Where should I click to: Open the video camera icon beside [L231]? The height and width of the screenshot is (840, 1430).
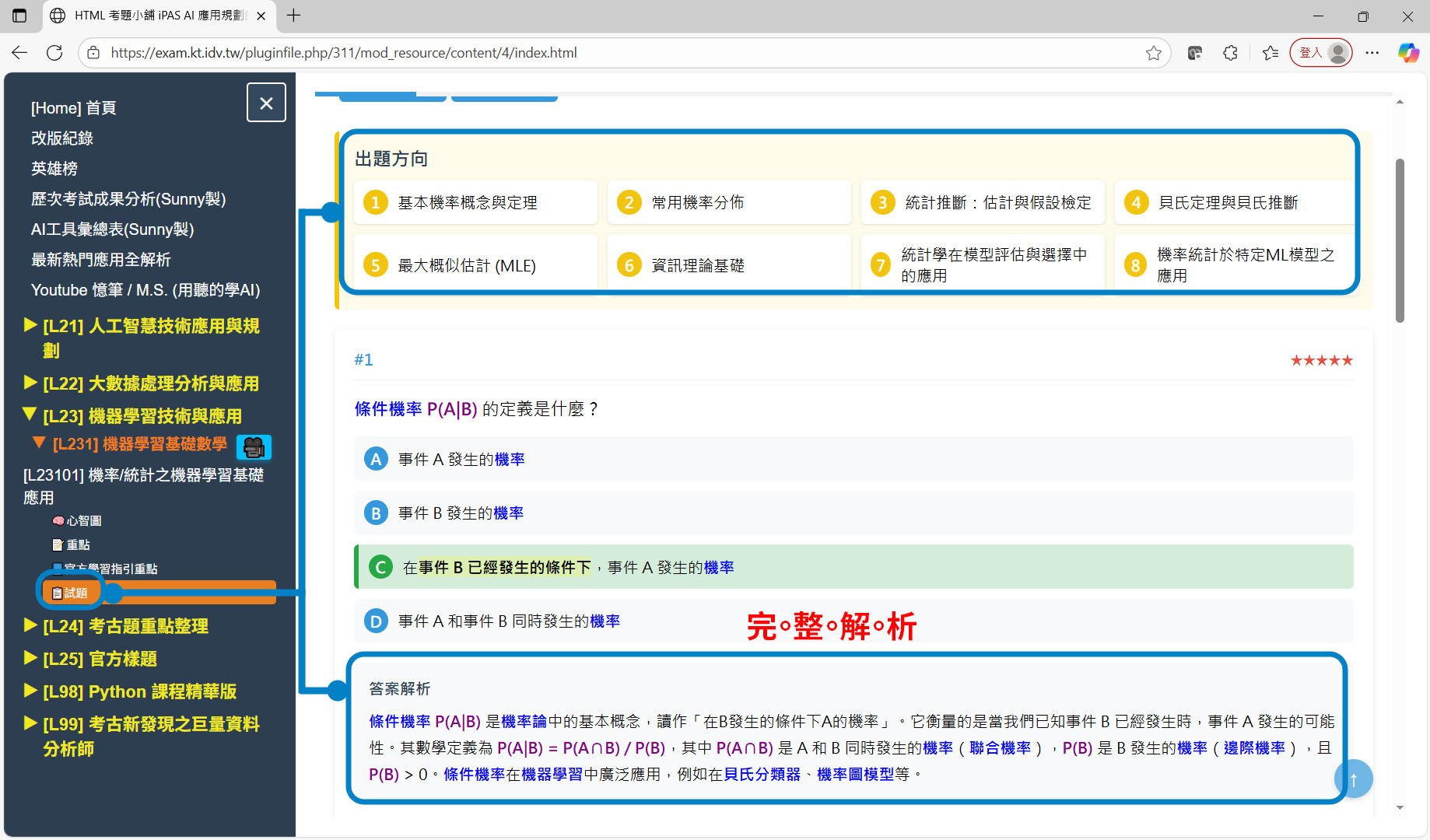click(254, 446)
